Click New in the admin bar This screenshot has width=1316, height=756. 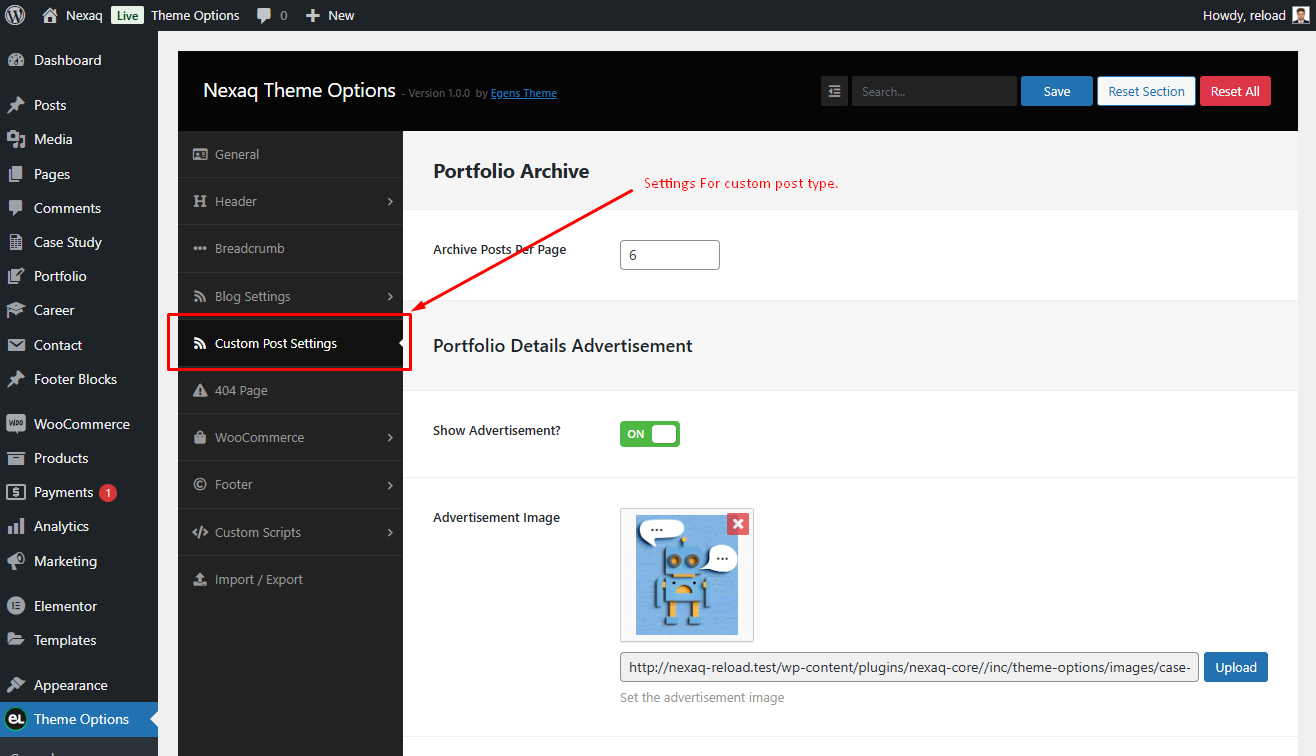329,16
